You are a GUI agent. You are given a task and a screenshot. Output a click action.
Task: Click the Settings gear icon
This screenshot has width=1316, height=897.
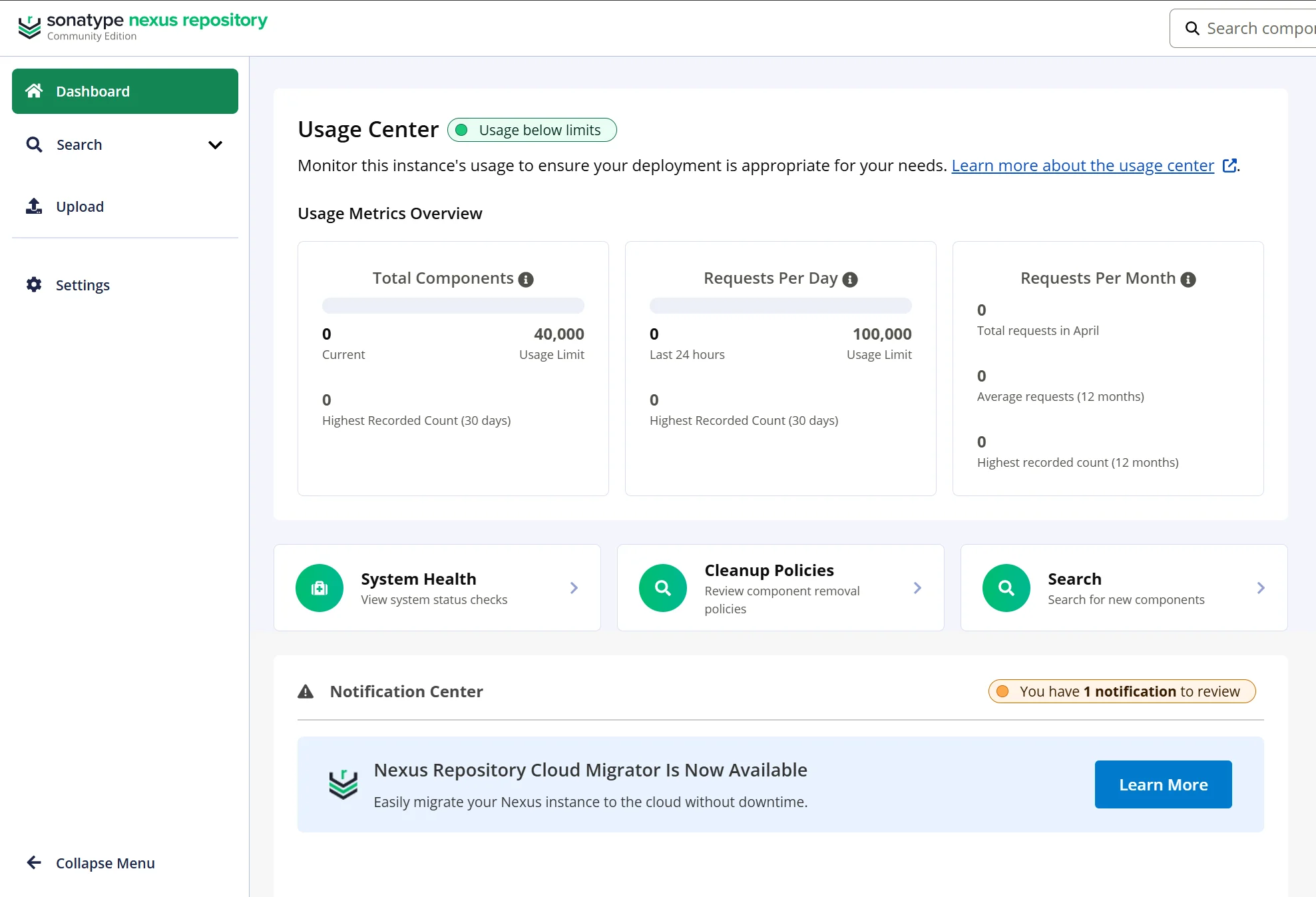(34, 285)
